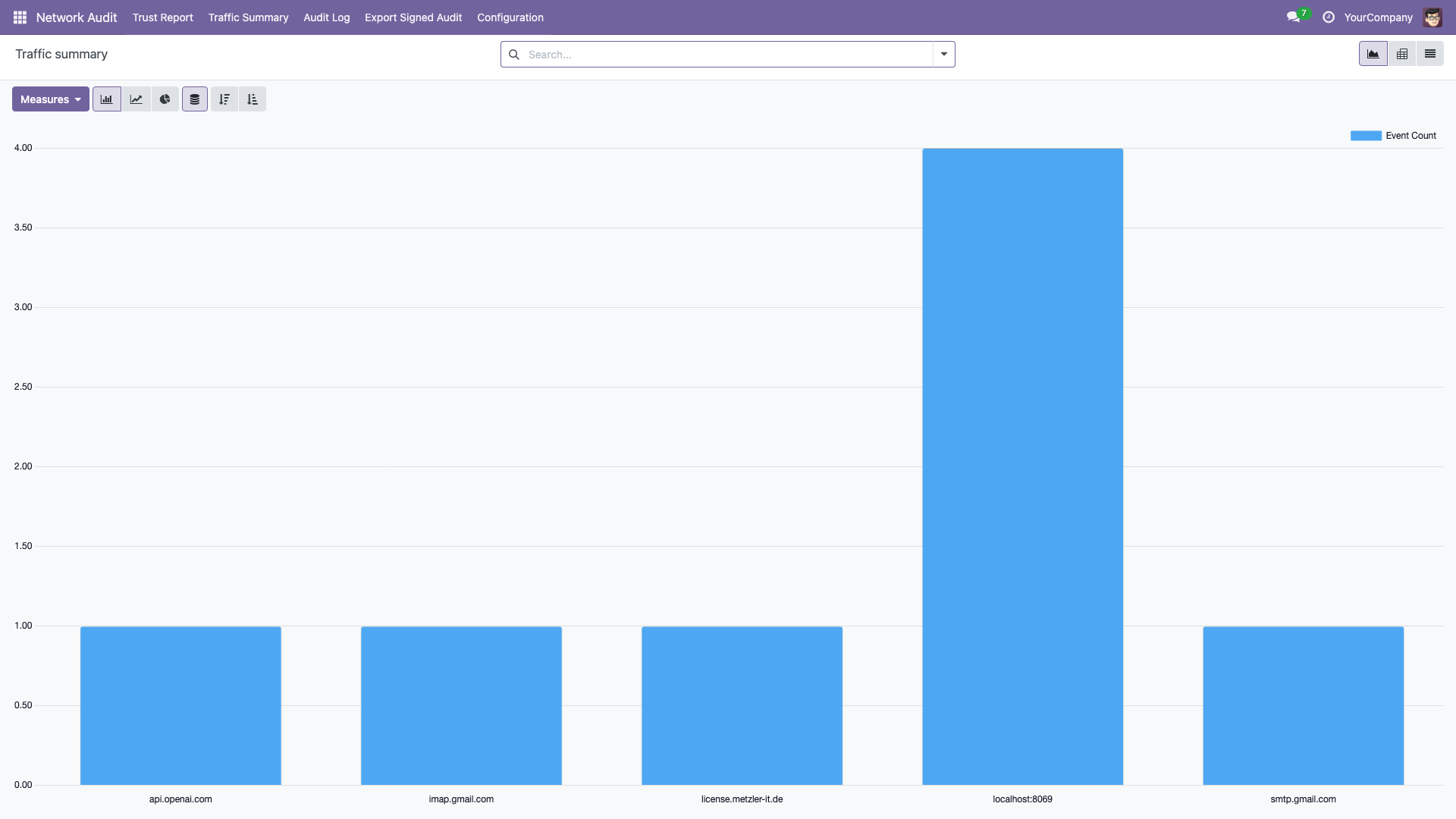Focus the Search input field

coord(728,55)
